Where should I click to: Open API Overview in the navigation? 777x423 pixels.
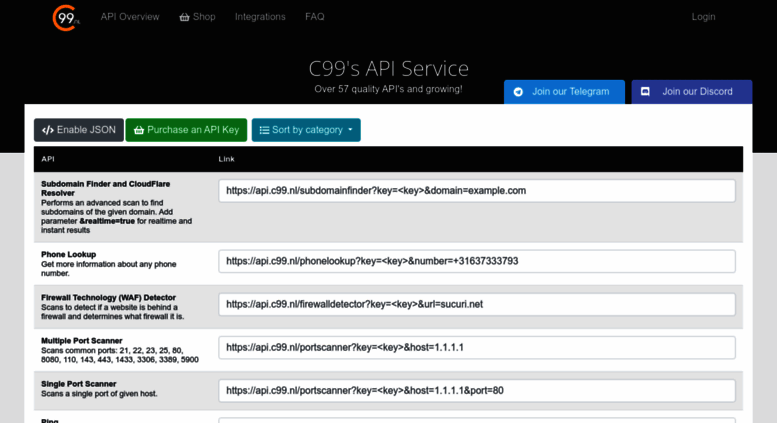click(130, 17)
